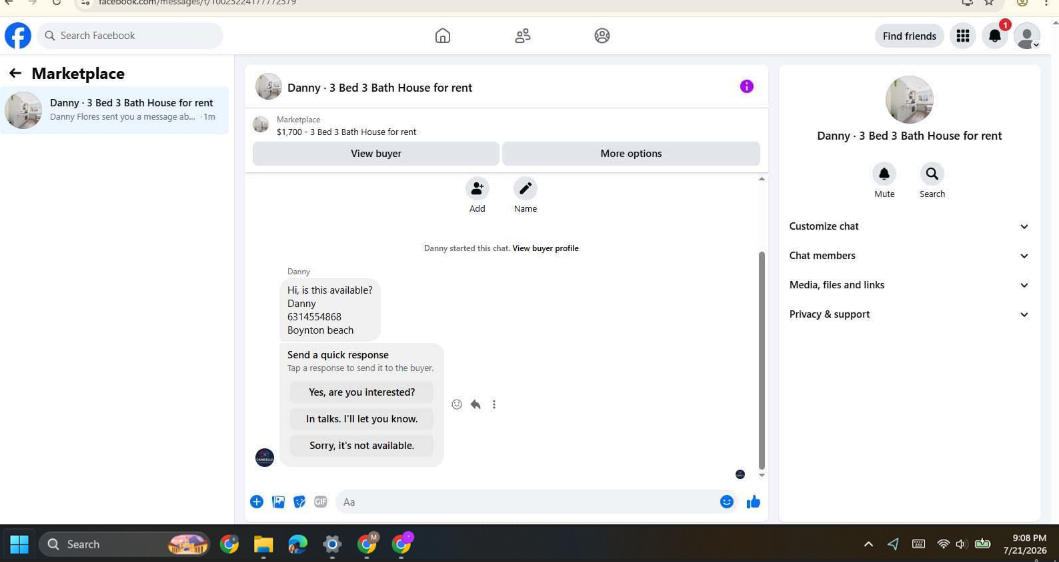
Task: Open the Notifications bell
Action: [995, 36]
